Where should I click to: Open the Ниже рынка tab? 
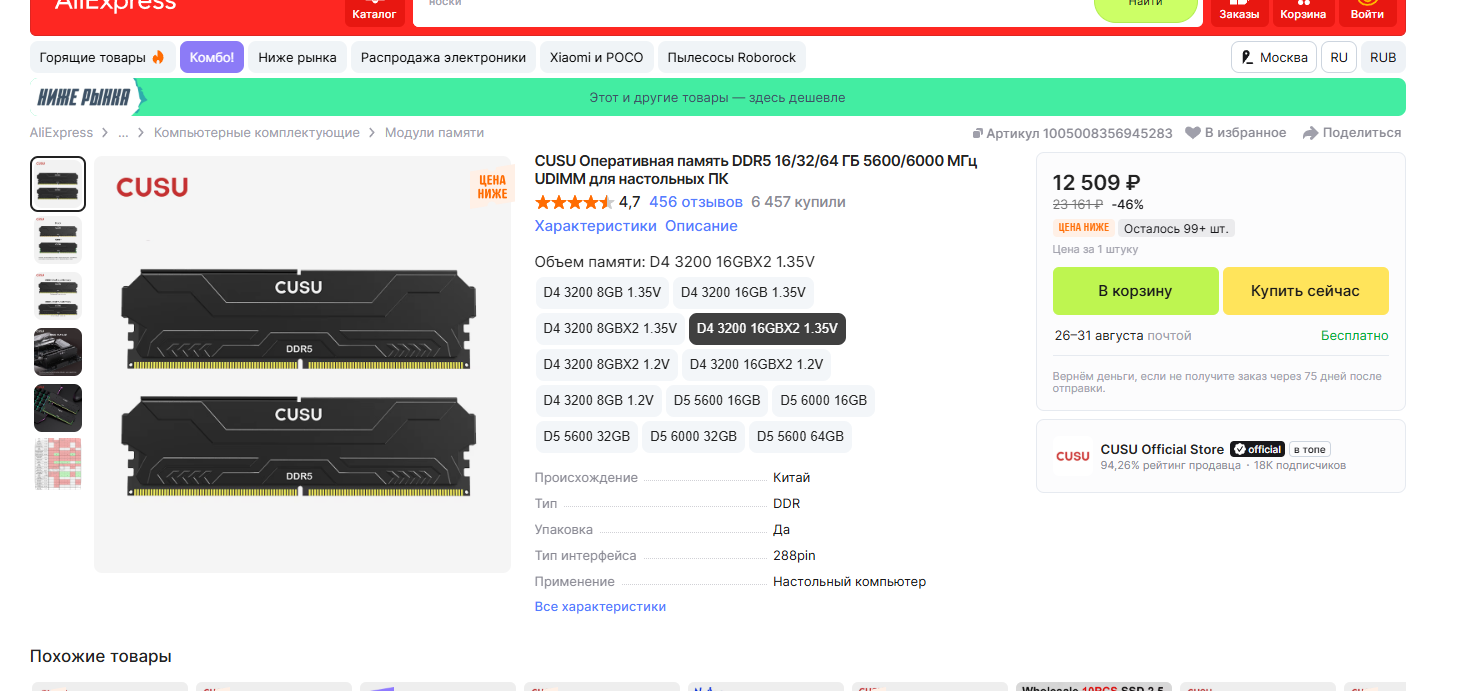pyautogui.click(x=297, y=57)
